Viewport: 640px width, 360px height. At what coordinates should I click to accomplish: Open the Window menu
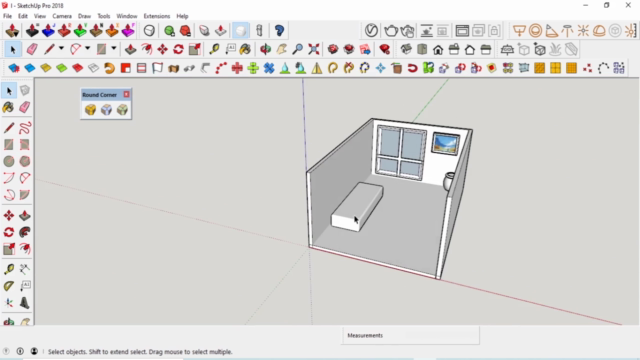(127, 16)
